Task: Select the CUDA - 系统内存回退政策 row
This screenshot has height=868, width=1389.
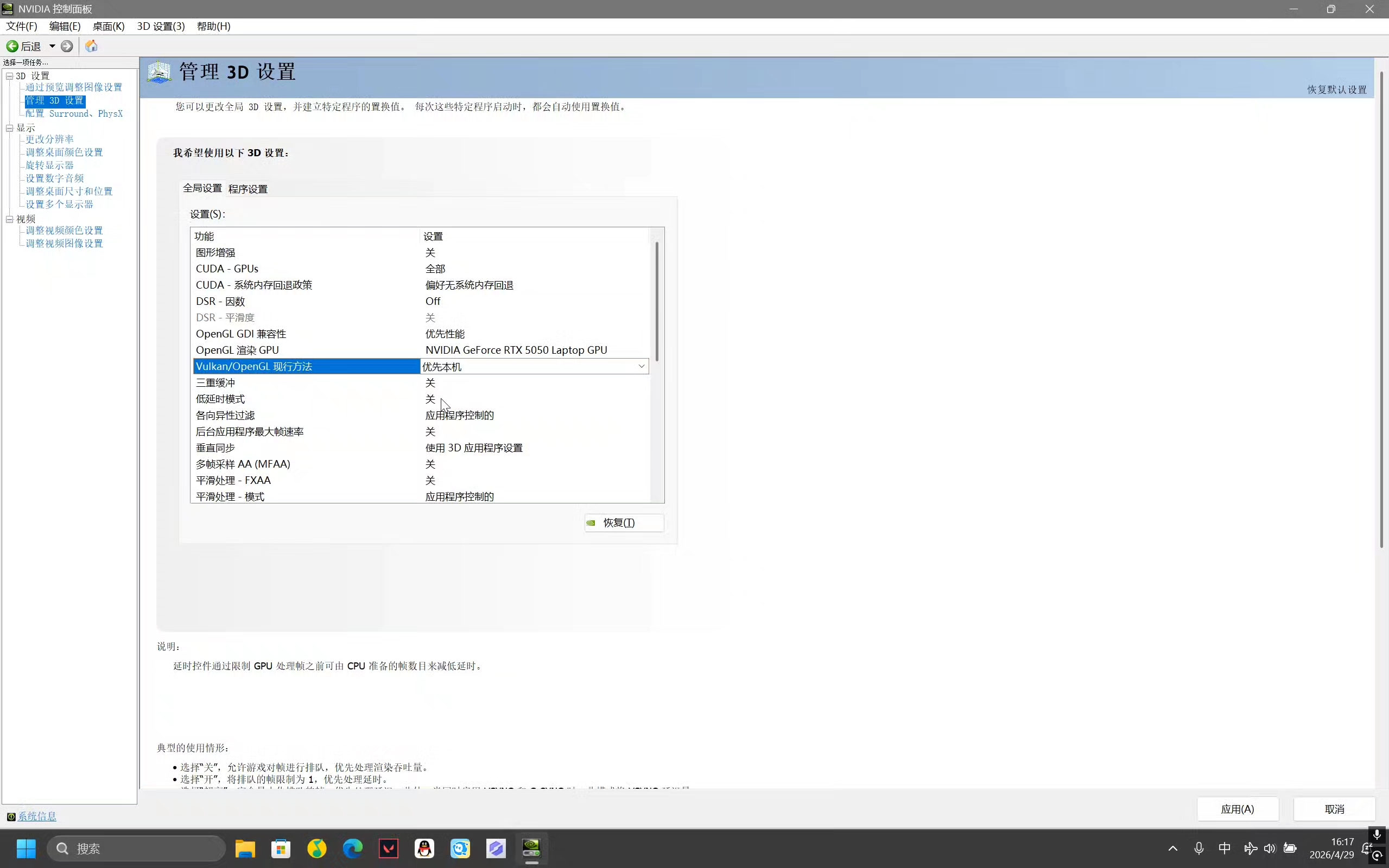Action: (421, 285)
